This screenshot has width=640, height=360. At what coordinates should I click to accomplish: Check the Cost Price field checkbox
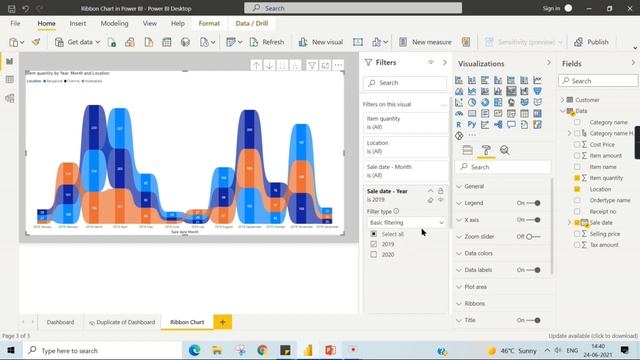577,144
